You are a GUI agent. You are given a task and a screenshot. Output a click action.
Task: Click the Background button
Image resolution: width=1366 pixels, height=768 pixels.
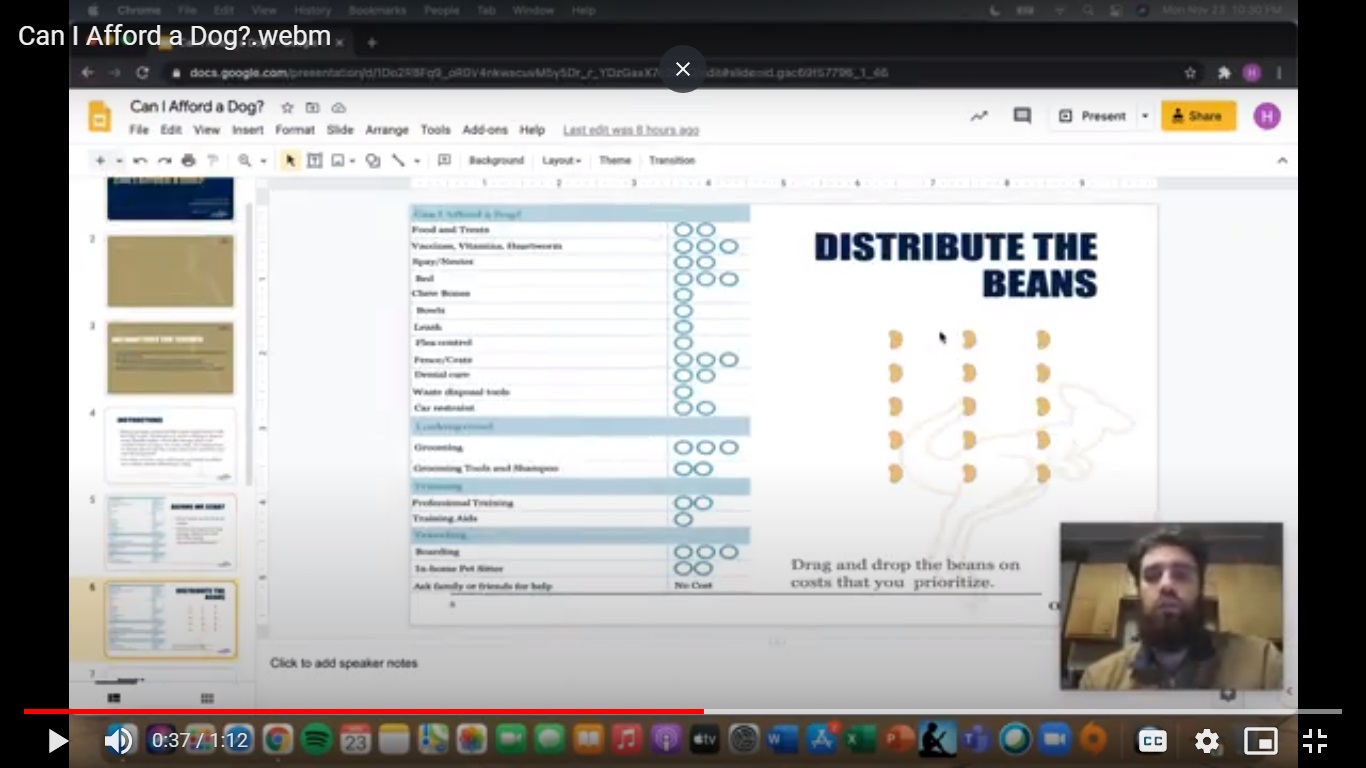tap(496, 160)
